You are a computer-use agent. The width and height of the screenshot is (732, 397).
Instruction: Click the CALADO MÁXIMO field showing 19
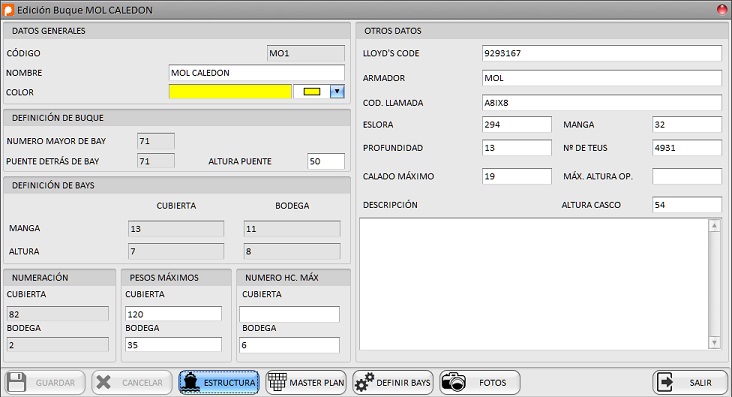(517, 177)
